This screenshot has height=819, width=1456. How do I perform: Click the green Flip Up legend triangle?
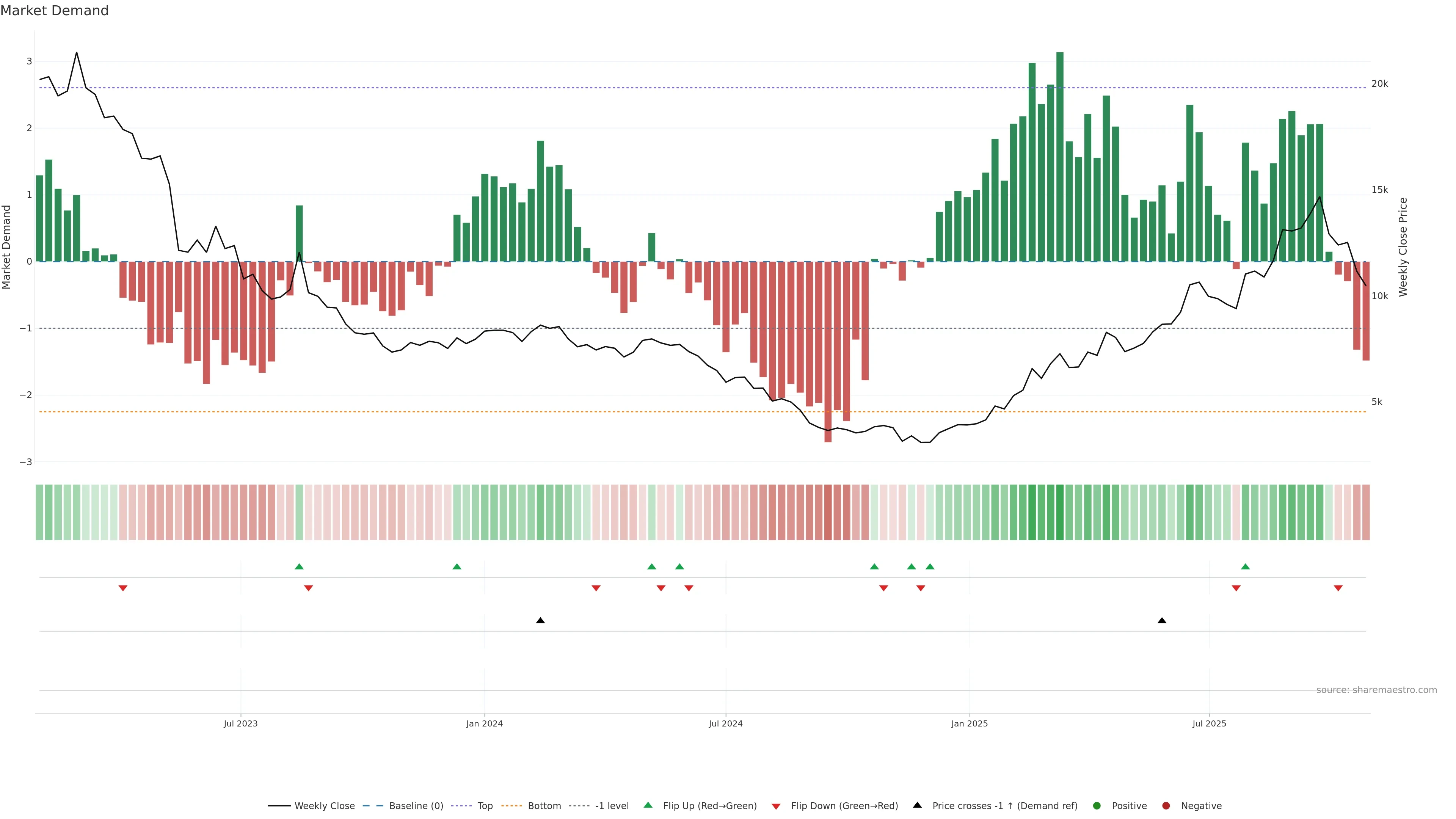[648, 805]
